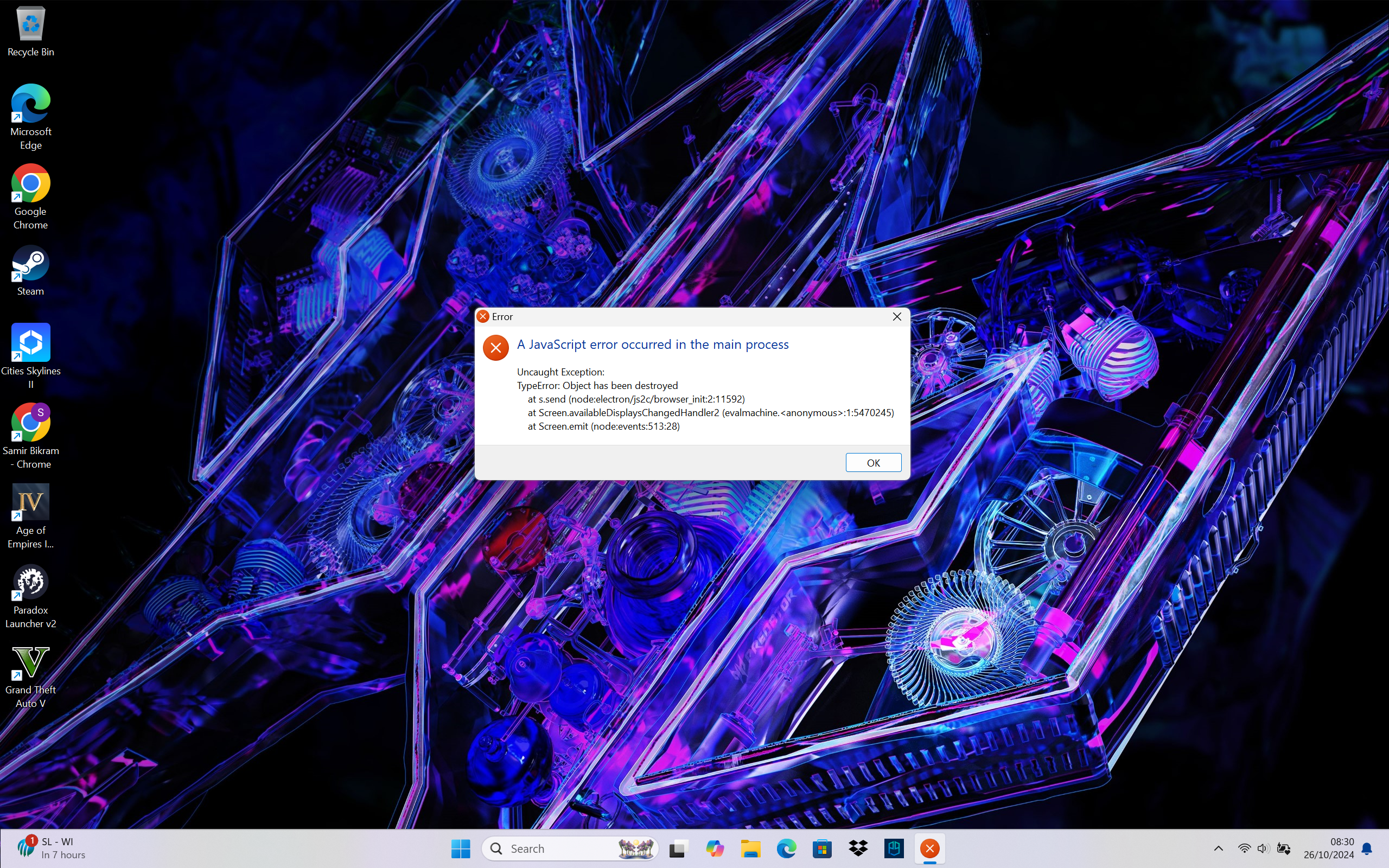Click the large red error icon in dialog
The width and height of the screenshot is (1389, 868).
pyautogui.click(x=496, y=348)
